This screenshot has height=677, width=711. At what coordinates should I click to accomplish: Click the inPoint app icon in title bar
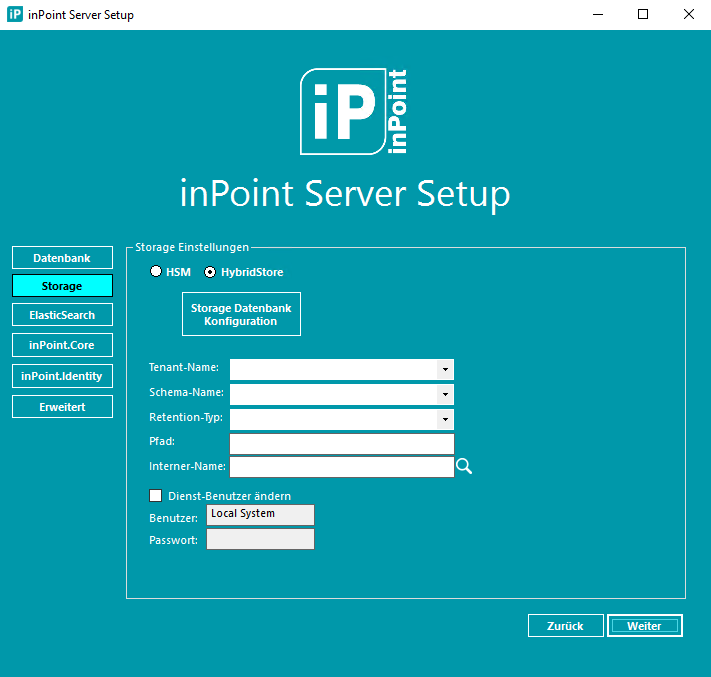15,15
